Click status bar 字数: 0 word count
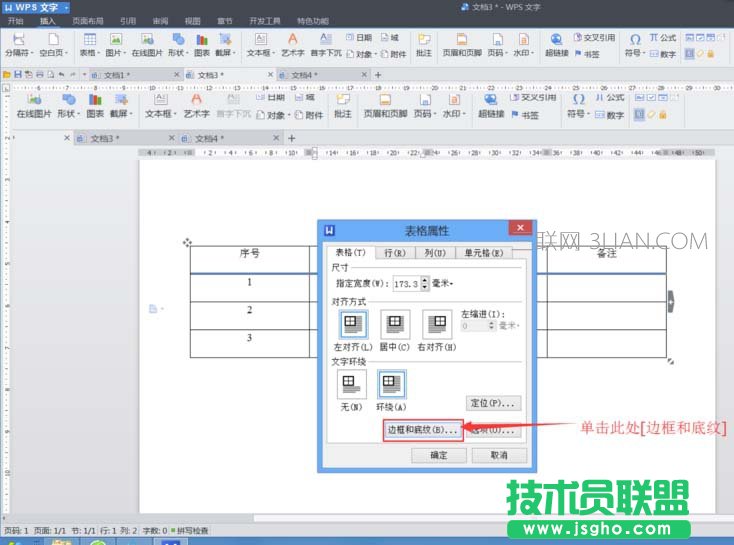The width and height of the screenshot is (734, 545). coord(154,530)
